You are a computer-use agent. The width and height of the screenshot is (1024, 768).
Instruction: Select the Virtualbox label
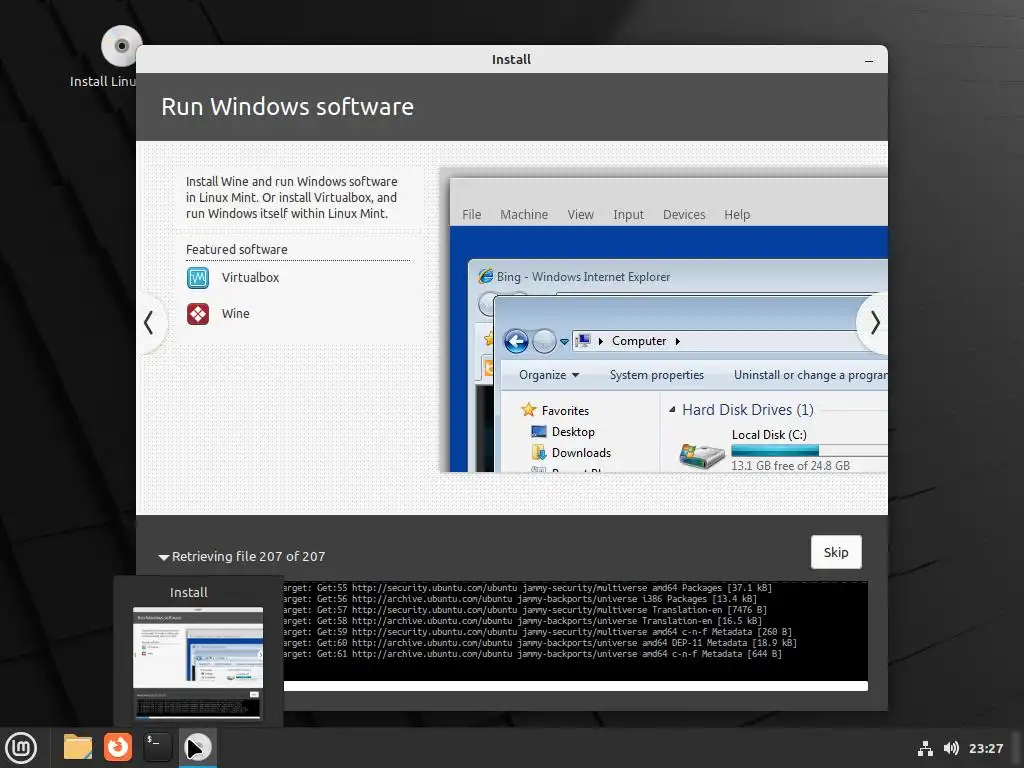tap(250, 278)
